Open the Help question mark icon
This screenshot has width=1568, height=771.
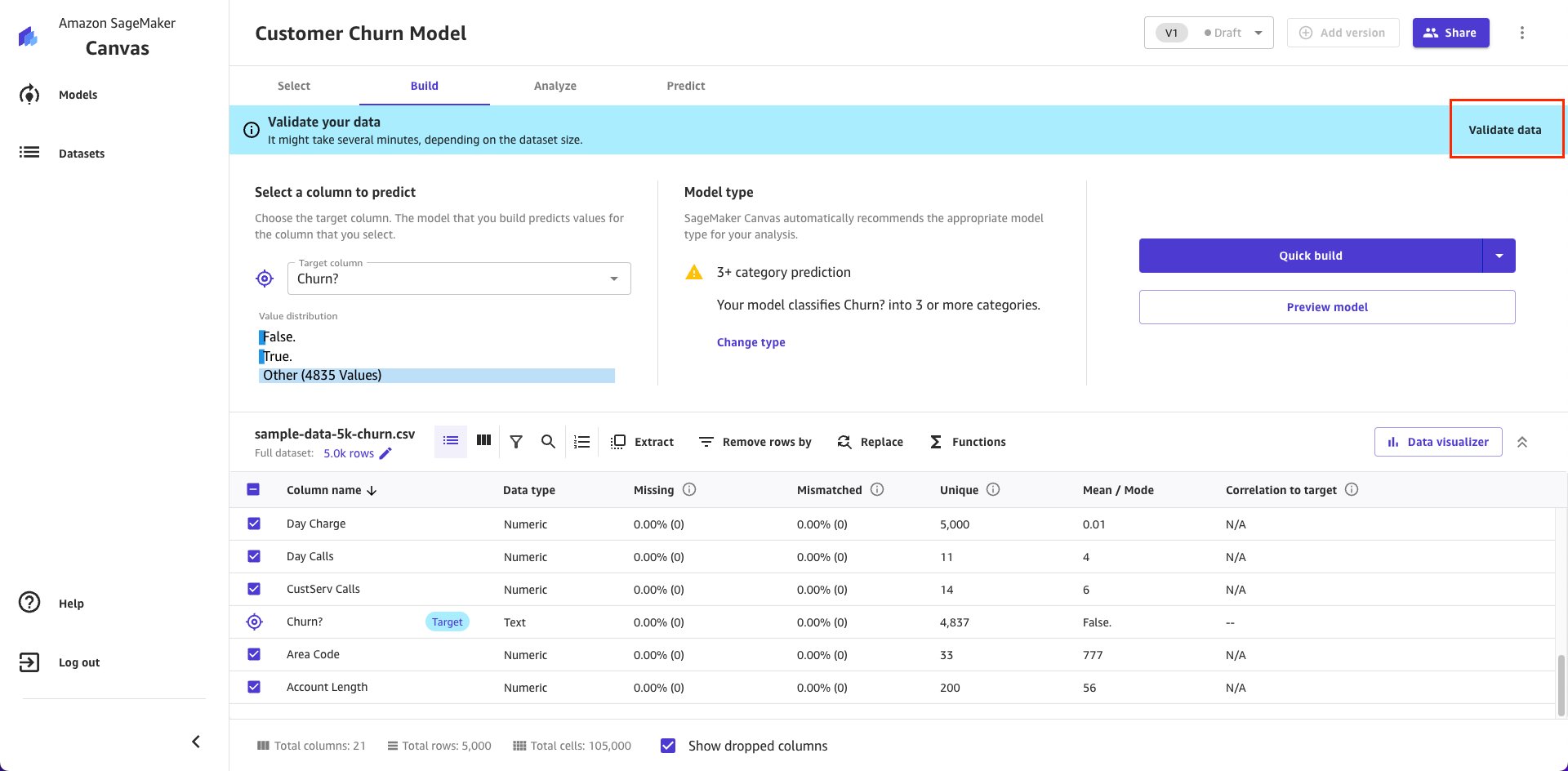[29, 603]
